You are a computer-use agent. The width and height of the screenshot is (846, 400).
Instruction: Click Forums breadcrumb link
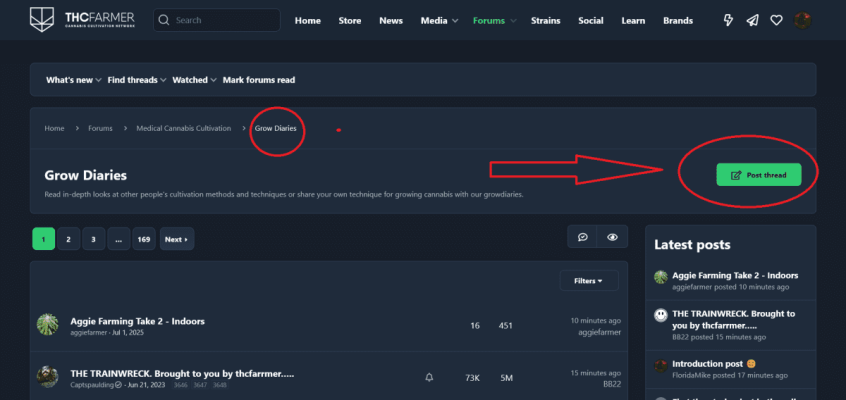pos(100,128)
